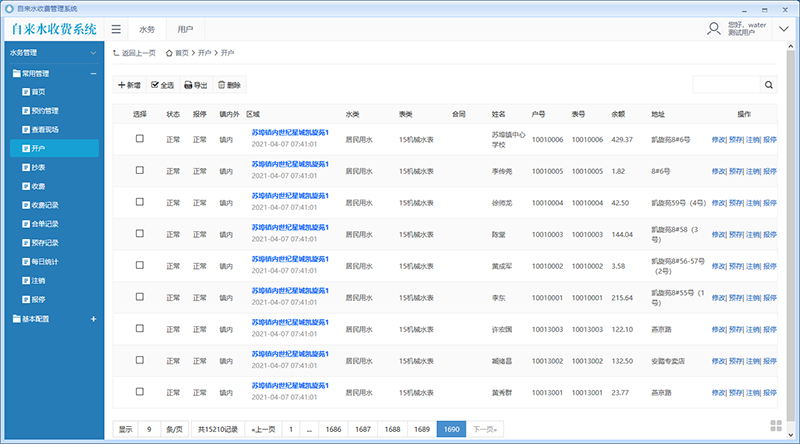Image resolution: width=800 pixels, height=444 pixels.
Task: Check the box for 黄秀群 row
Action: (140, 391)
